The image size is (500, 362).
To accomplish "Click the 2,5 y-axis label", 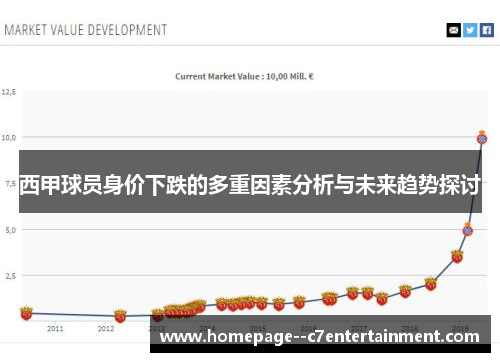I will [10, 276].
